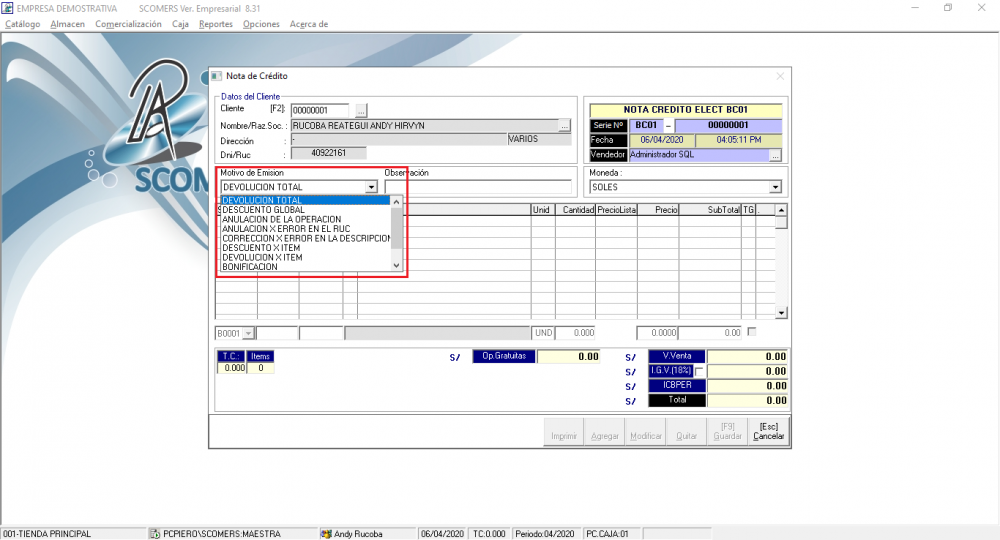This screenshot has height=540, width=1000.
Task: Click the Vendedor Administrador SQL field
Action: (699, 155)
